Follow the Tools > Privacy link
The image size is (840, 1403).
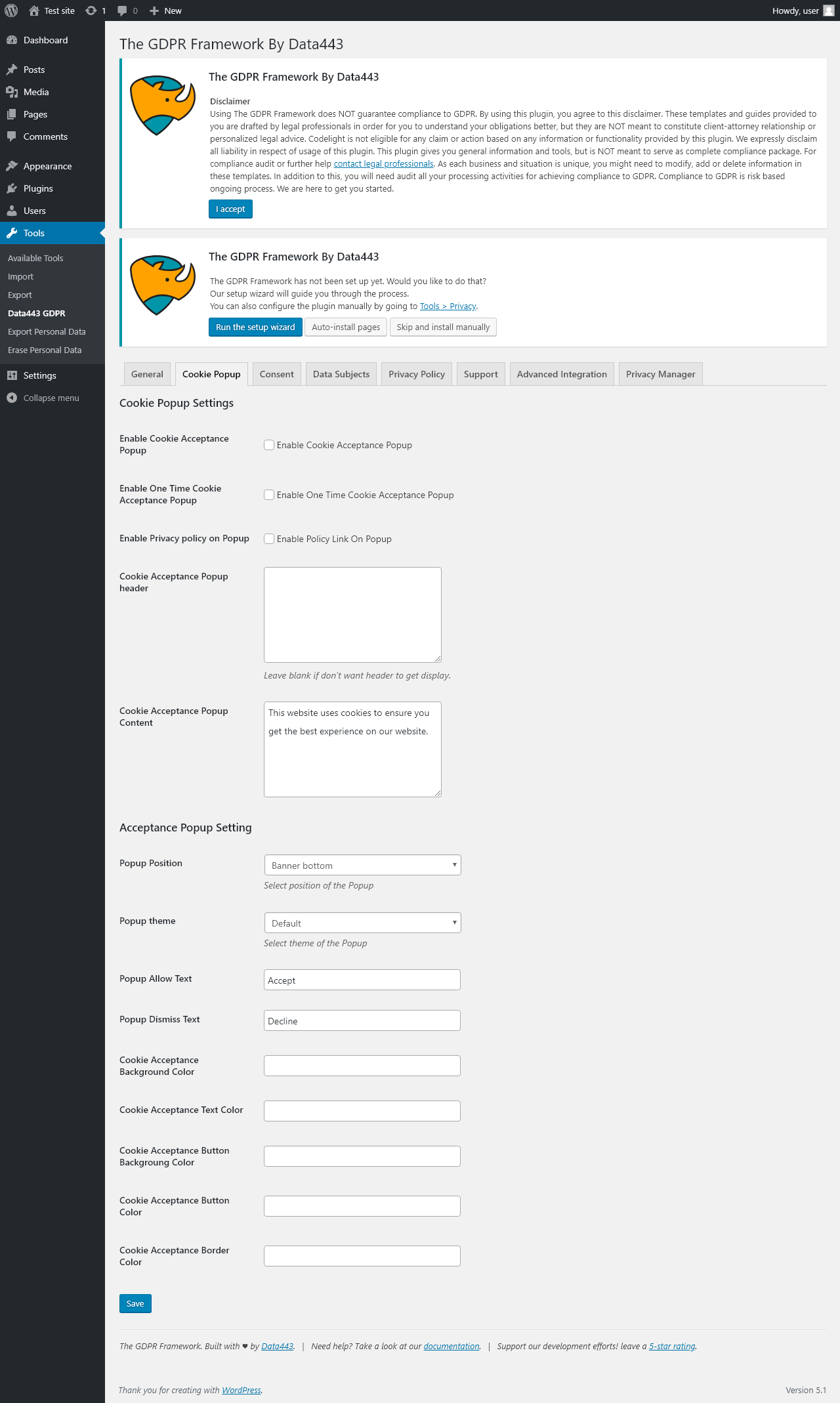tap(448, 306)
